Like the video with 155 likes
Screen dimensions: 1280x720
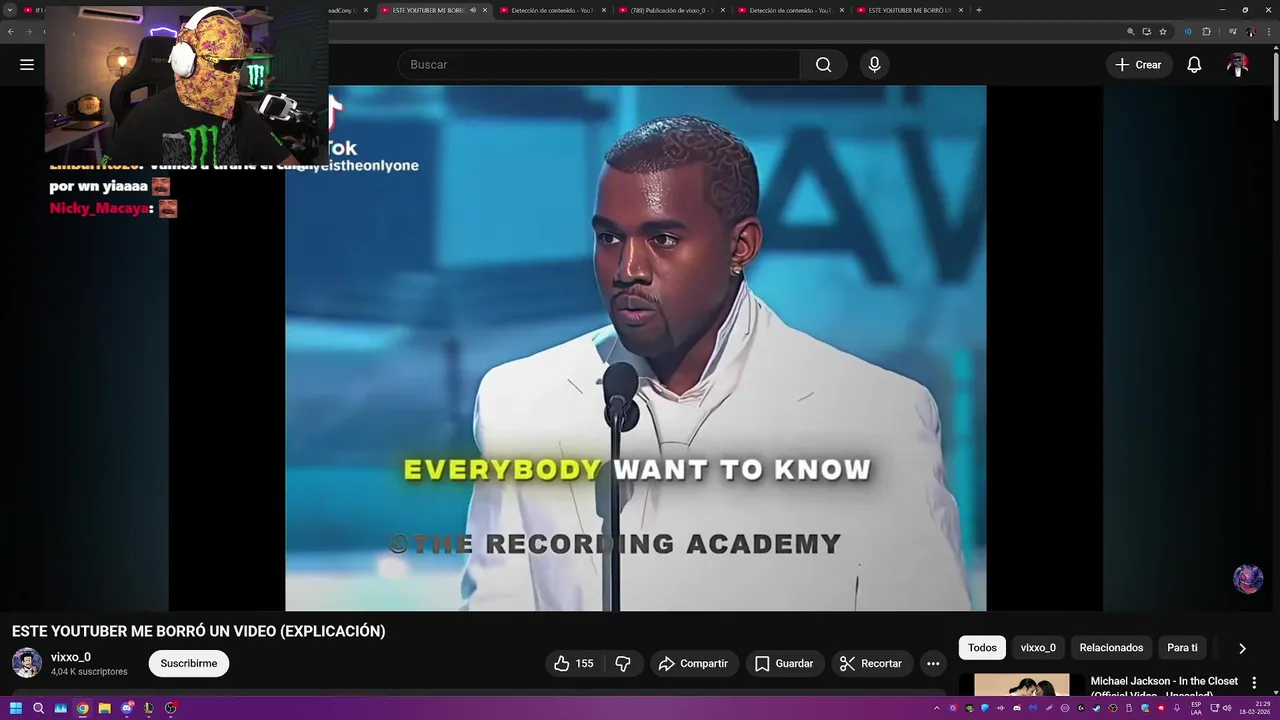coord(574,663)
